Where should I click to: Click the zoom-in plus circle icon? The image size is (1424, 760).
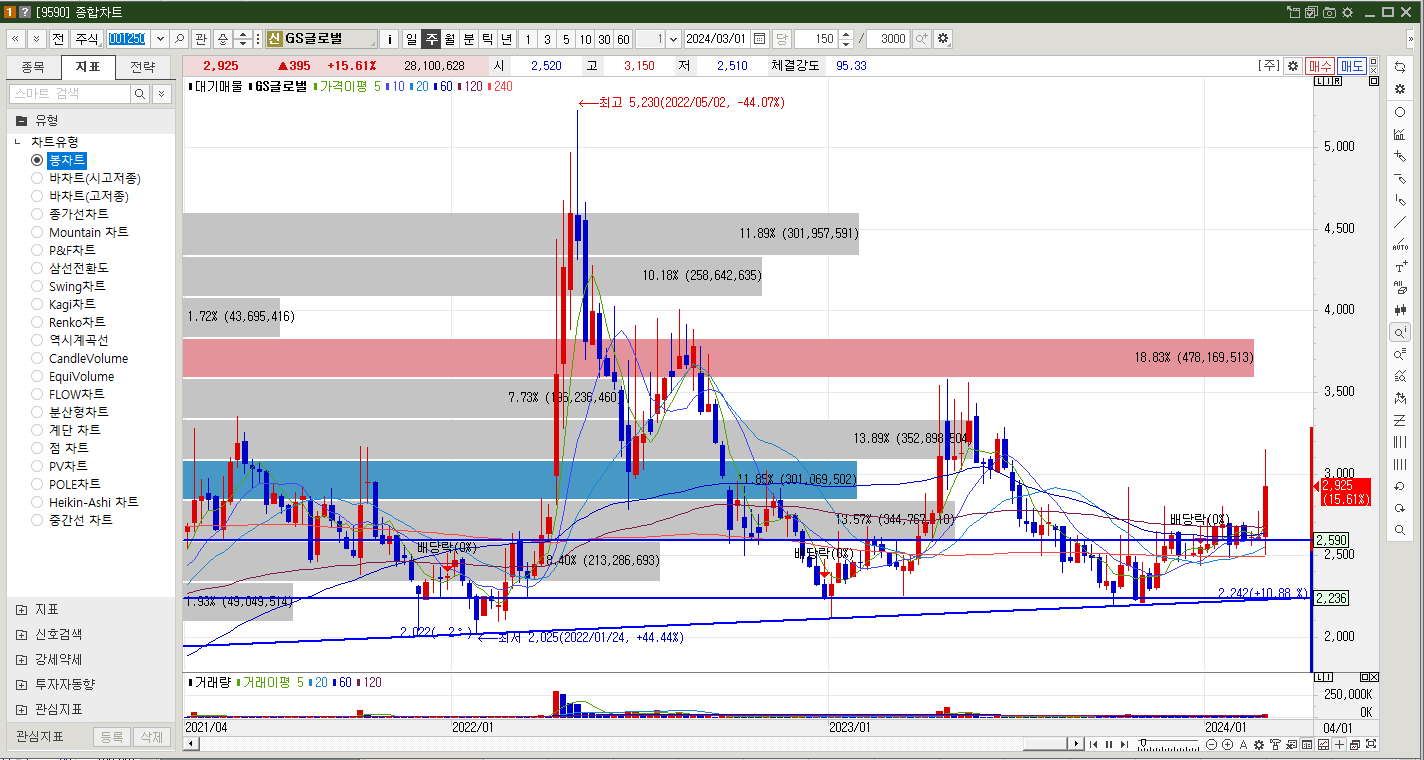point(1229,745)
